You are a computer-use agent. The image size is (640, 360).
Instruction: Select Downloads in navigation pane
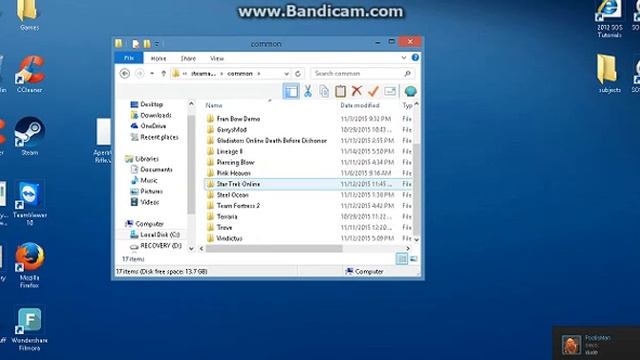tap(156, 116)
